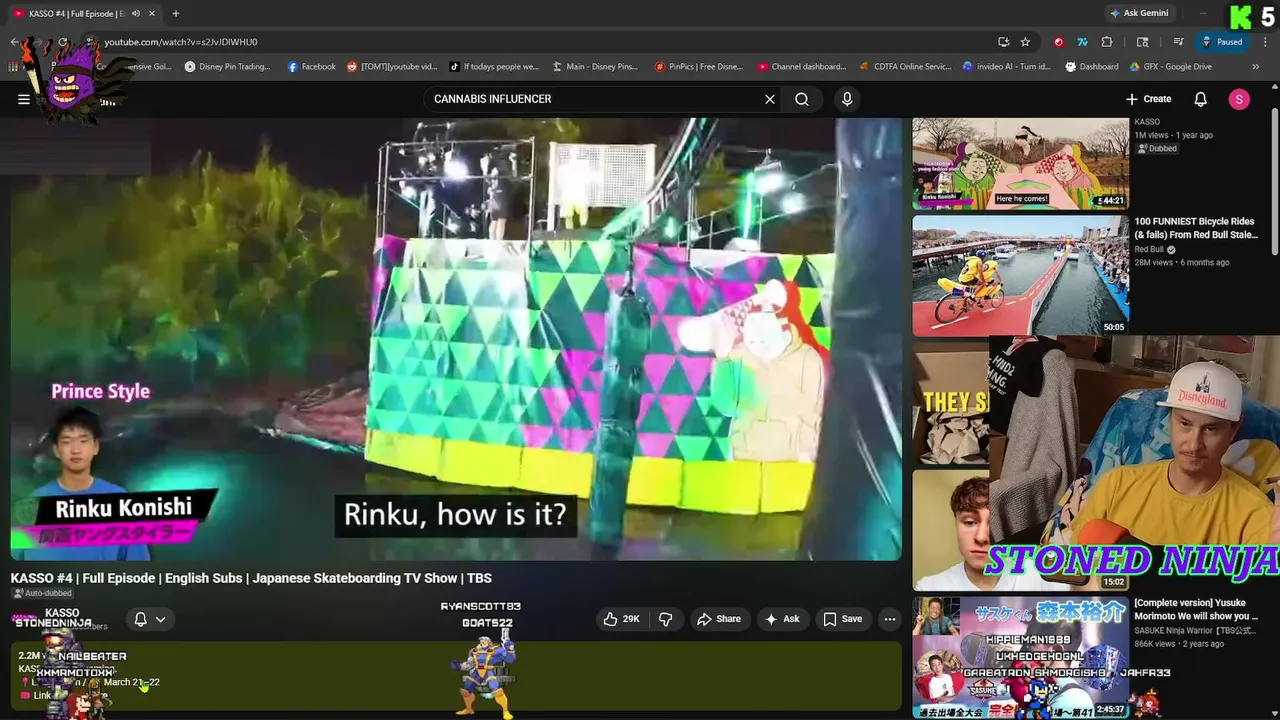The image size is (1280, 720).
Task: Open the Chrome extensions puzzle icon
Action: click(x=1107, y=42)
